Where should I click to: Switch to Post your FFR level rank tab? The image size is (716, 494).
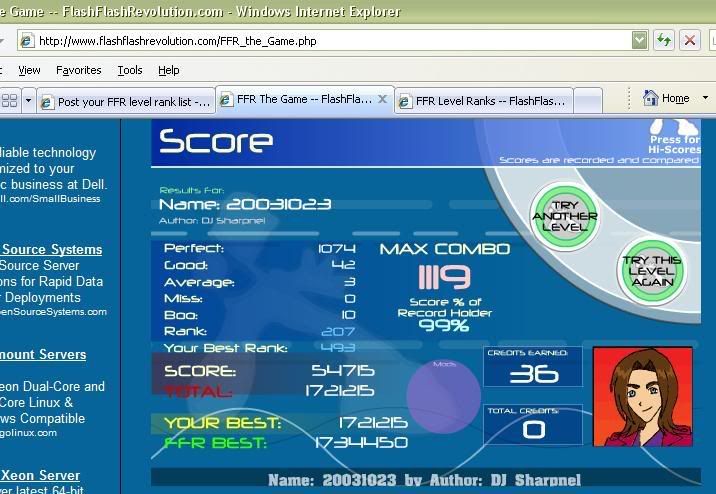pyautogui.click(x=127, y=101)
